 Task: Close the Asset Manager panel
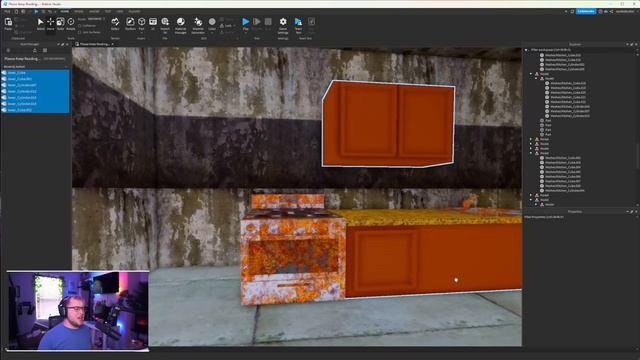67,44
